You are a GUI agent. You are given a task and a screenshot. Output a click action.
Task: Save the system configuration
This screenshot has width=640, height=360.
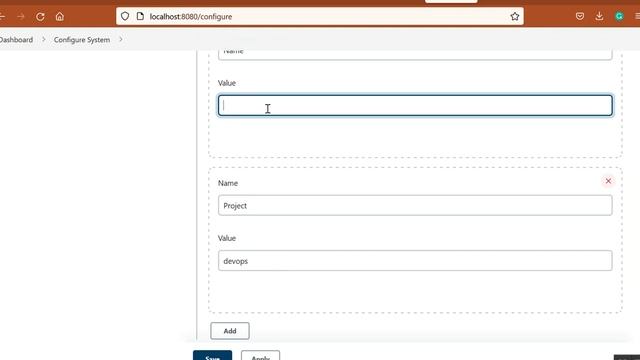(x=212, y=355)
